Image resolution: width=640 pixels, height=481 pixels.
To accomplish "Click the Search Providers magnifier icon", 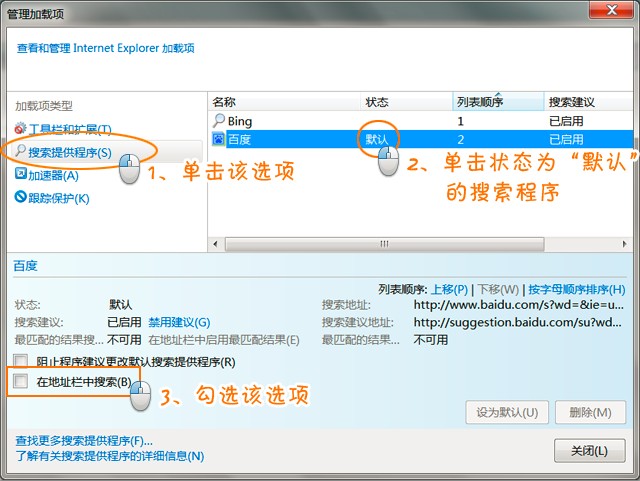I will pos(20,153).
